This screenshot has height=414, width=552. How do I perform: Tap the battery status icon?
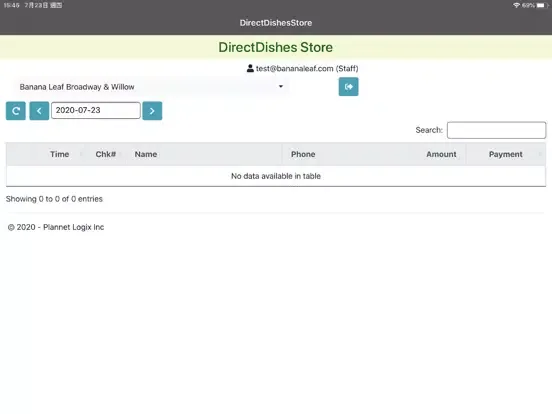[x=541, y=5]
